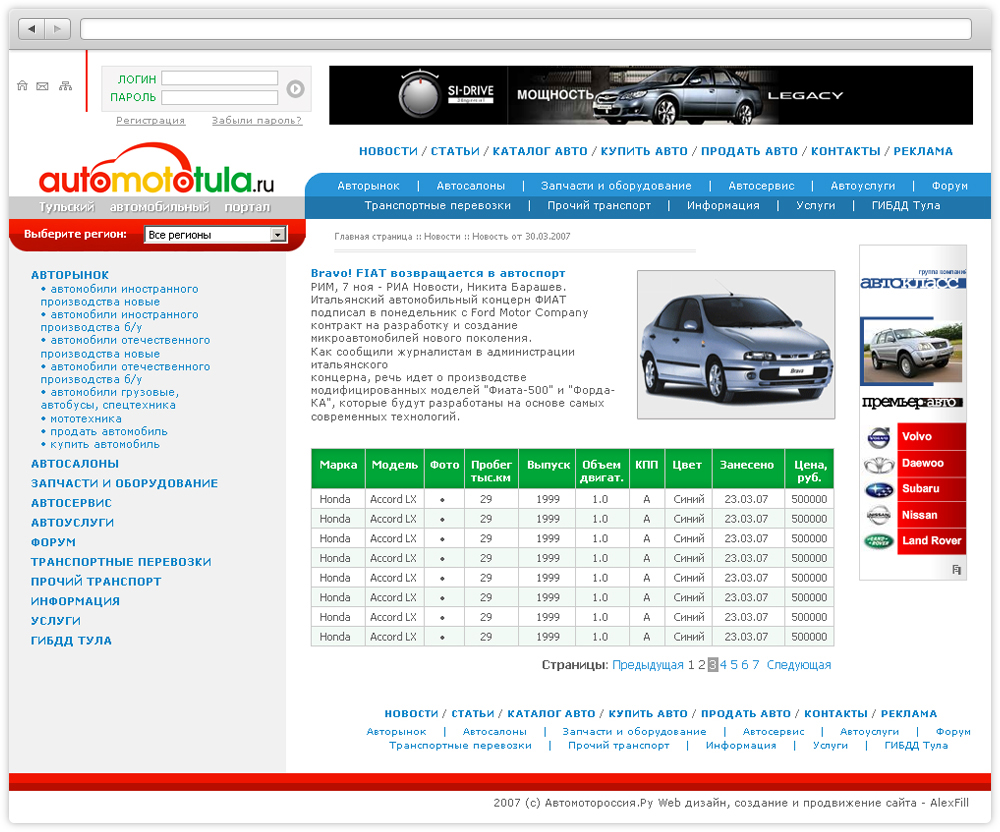Screen dimensions: 1000x832
Task: Open footer link КАТАЛОГ АВТО
Action: 551,713
